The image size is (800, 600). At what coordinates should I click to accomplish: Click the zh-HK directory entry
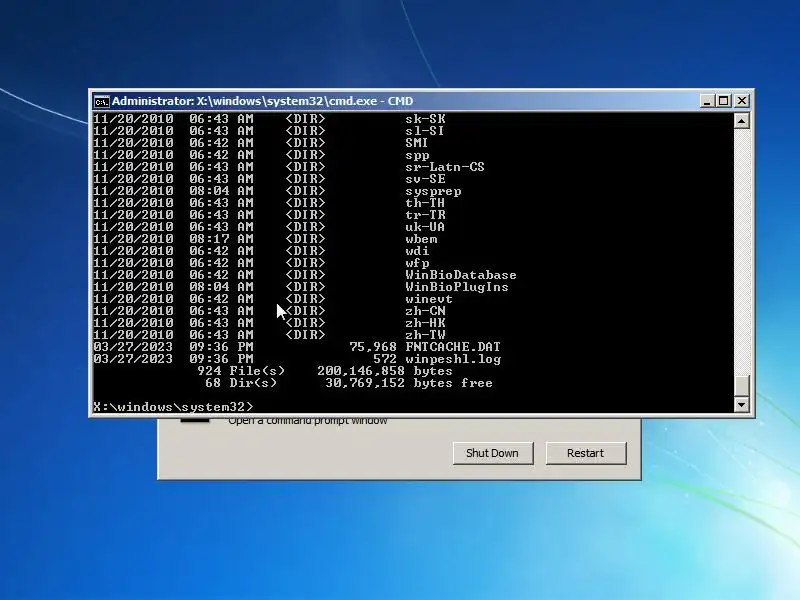click(425, 323)
